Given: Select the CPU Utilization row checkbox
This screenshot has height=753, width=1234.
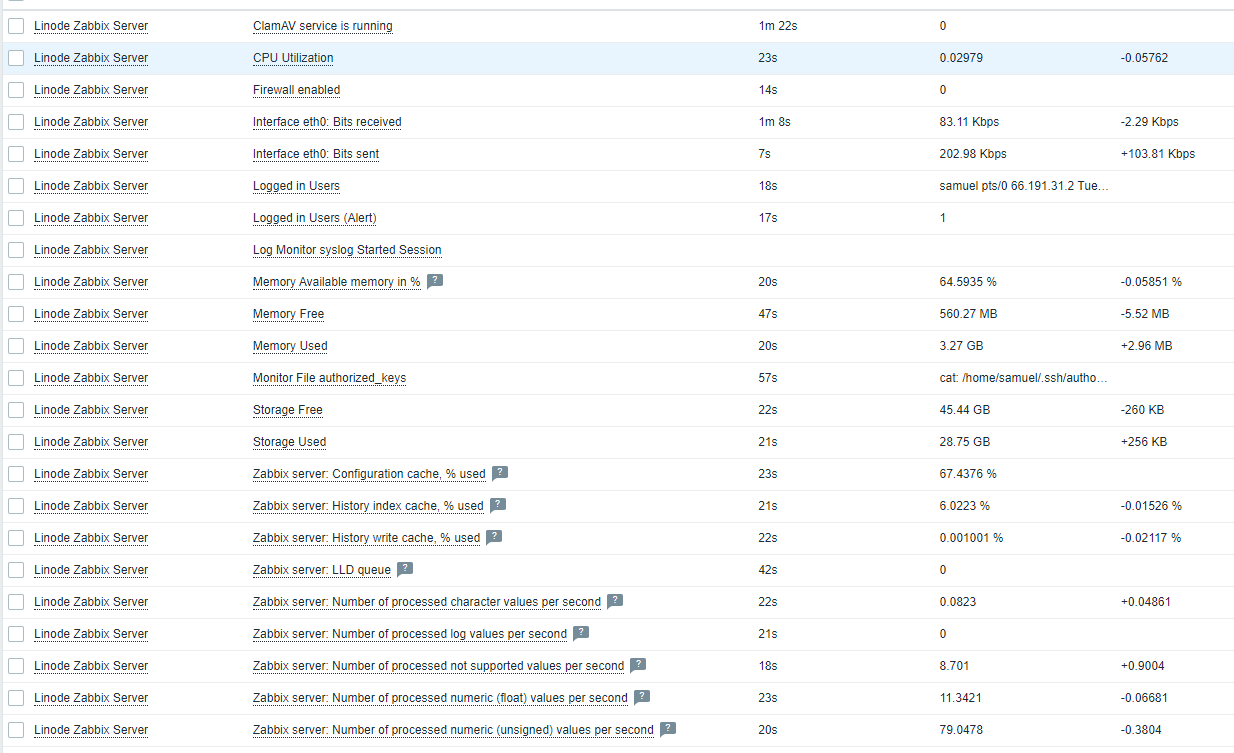Looking at the screenshot, I should (x=16, y=58).
